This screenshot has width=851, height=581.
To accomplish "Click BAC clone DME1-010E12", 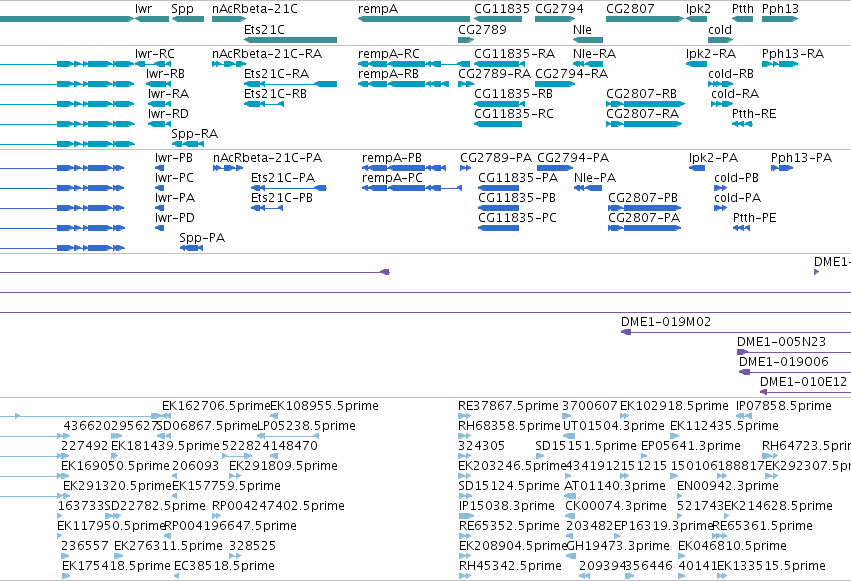I will (x=805, y=392).
